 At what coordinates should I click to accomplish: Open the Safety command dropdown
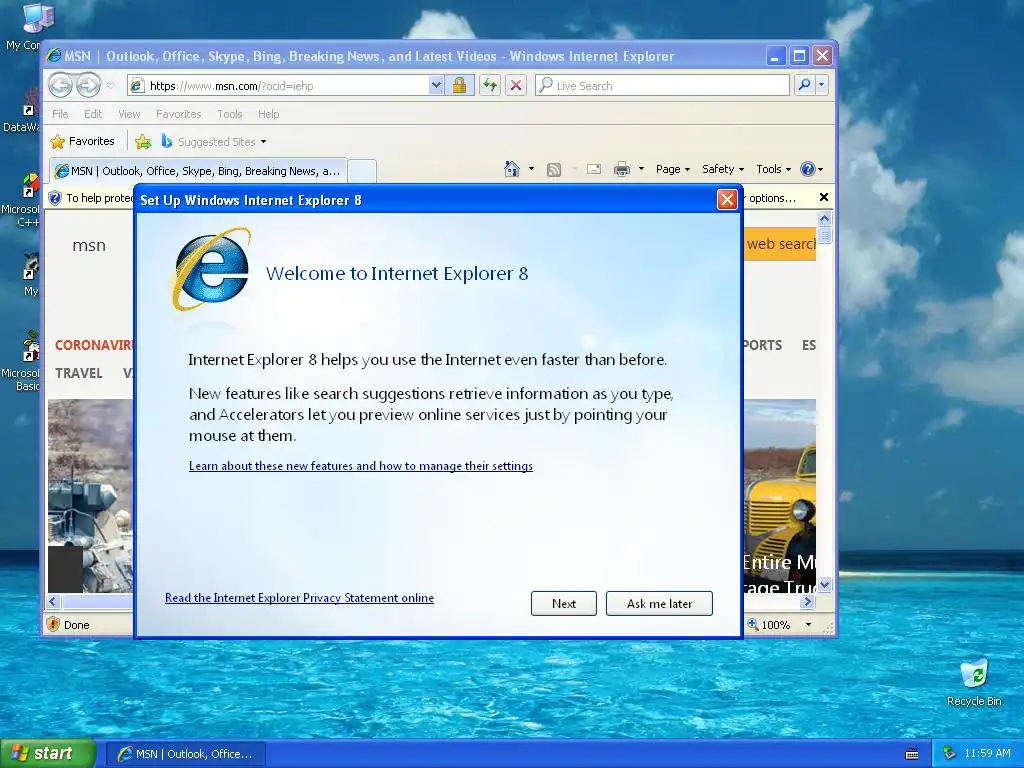[x=723, y=169]
